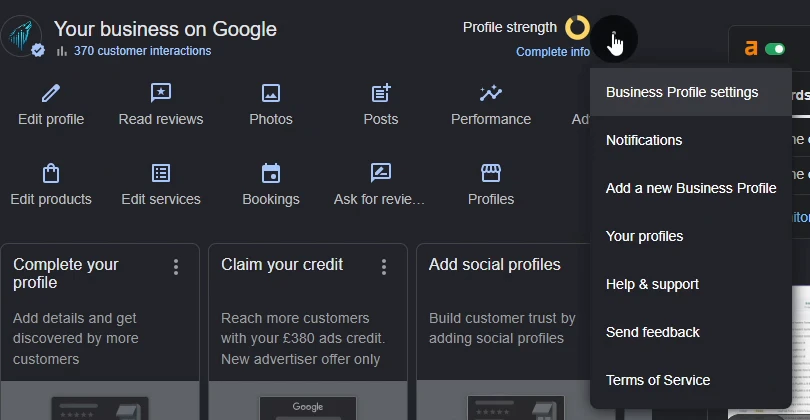Viewport: 810px width, 420px height.
Task: Click the Profile strength progress ring
Action: click(577, 27)
